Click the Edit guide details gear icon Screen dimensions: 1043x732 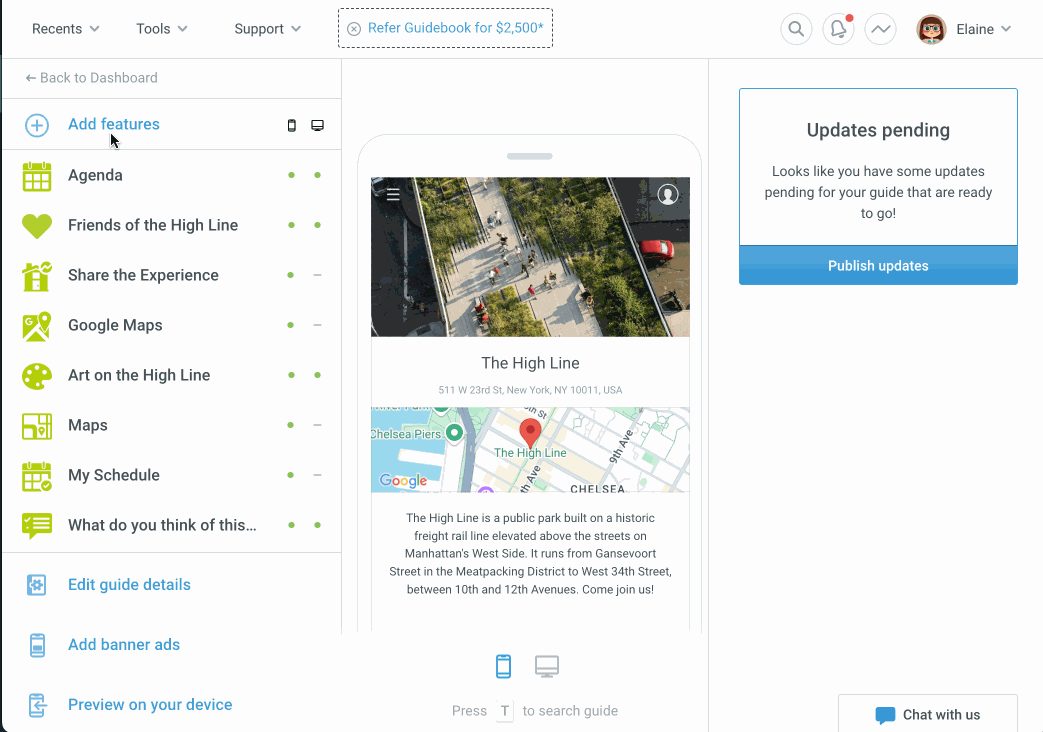[x=37, y=585]
